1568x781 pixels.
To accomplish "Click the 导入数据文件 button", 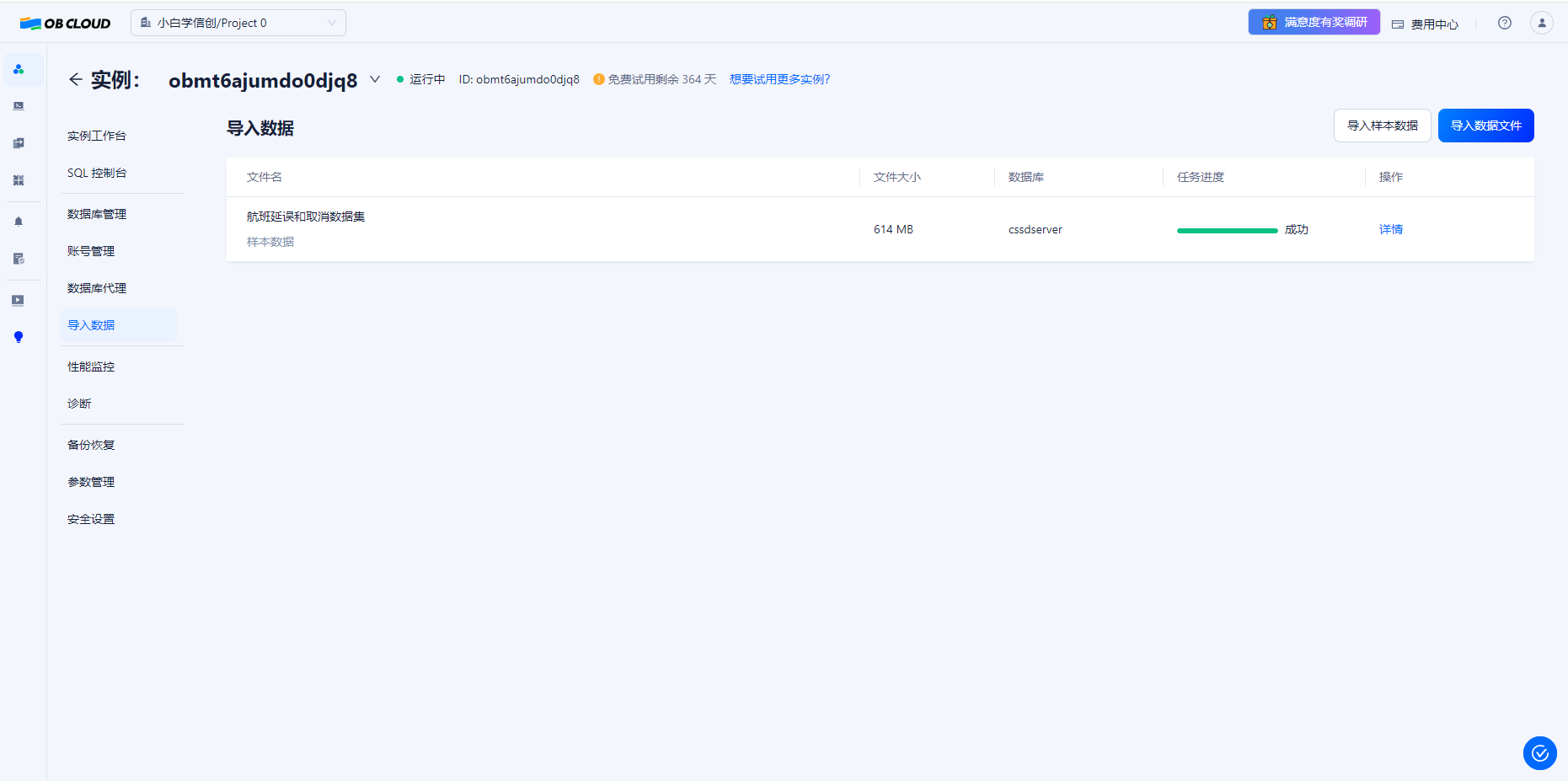I will pyautogui.click(x=1486, y=126).
